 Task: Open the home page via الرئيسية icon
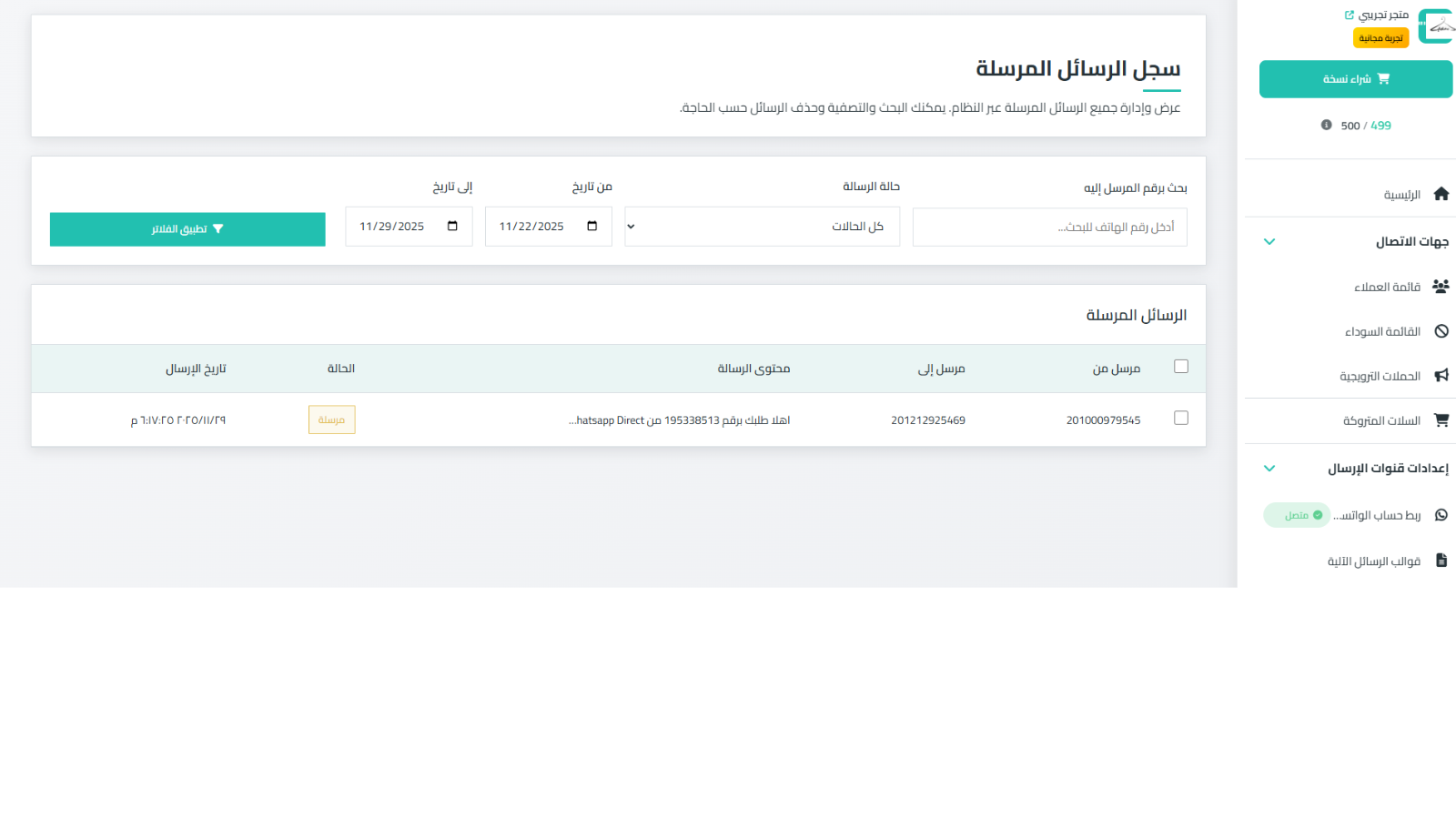pyautogui.click(x=1441, y=193)
